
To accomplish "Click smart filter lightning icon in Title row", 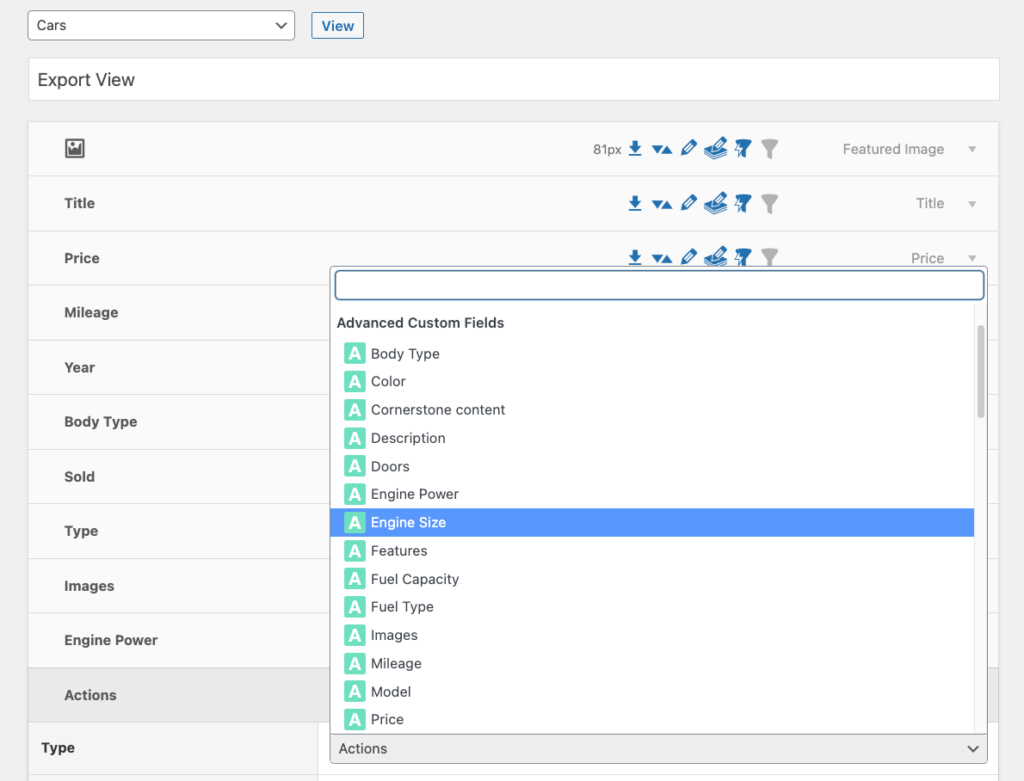I will point(742,204).
